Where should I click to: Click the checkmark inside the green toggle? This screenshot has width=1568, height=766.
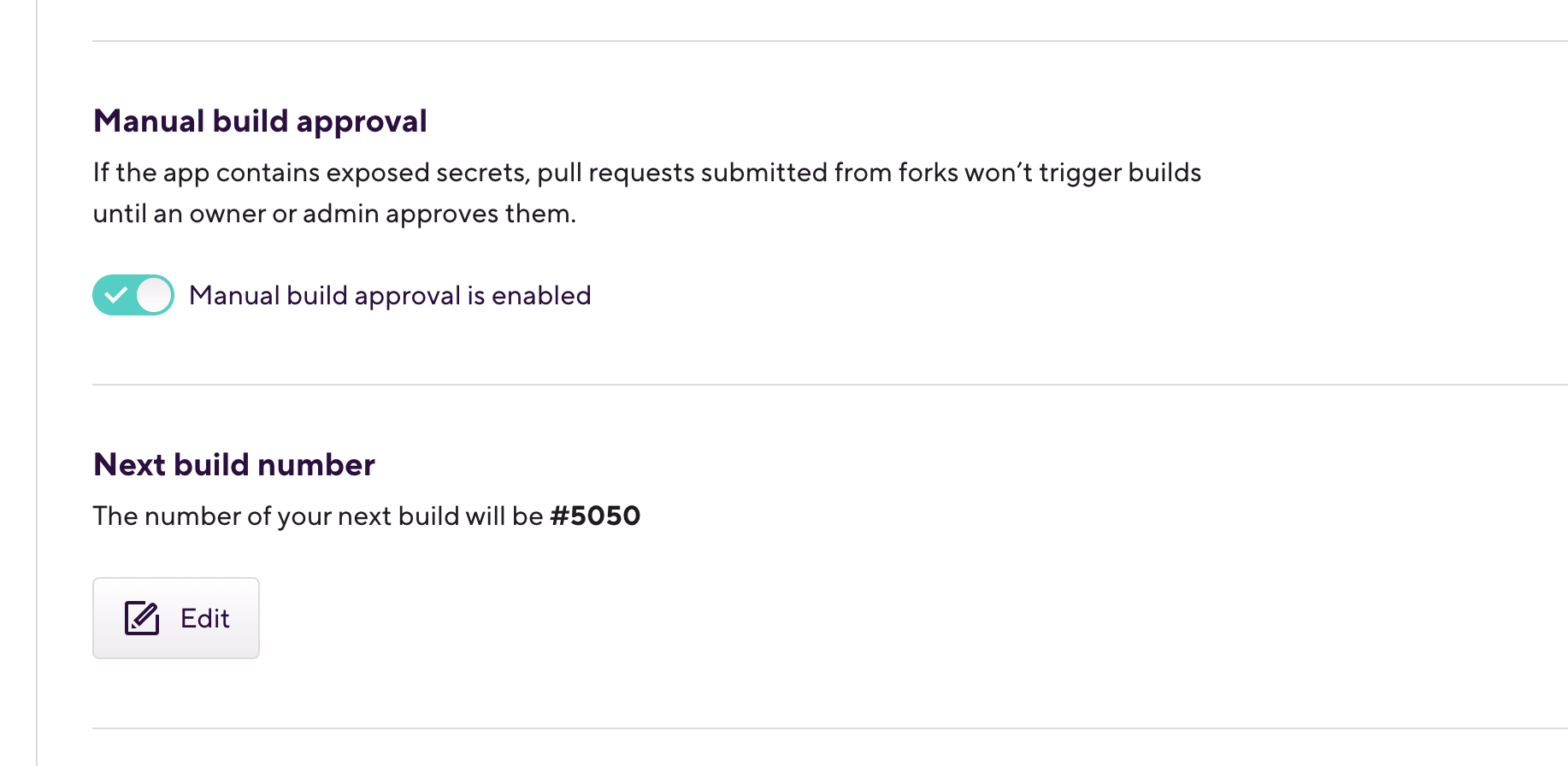tap(117, 295)
